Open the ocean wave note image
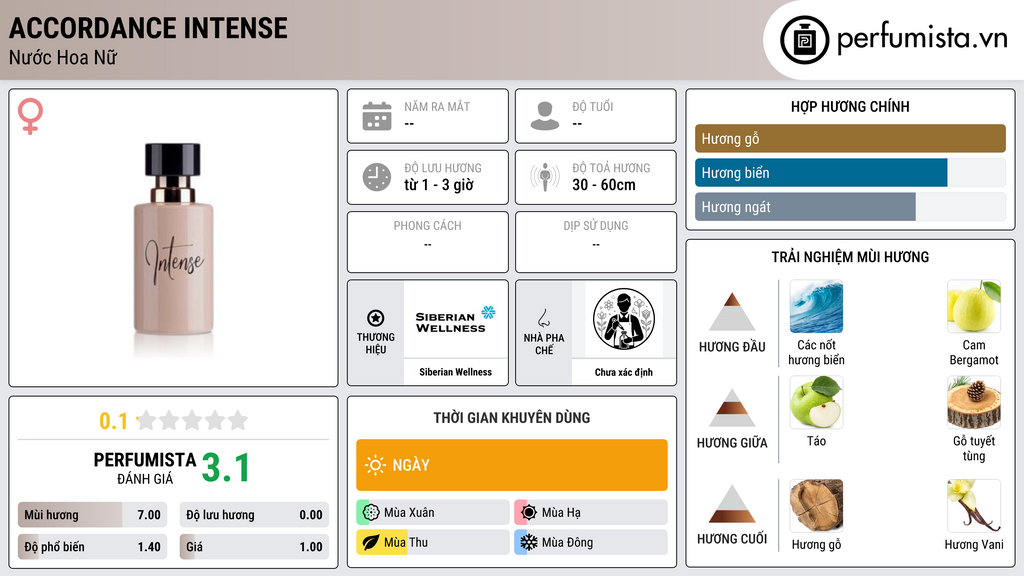1024x576 pixels. 816,307
